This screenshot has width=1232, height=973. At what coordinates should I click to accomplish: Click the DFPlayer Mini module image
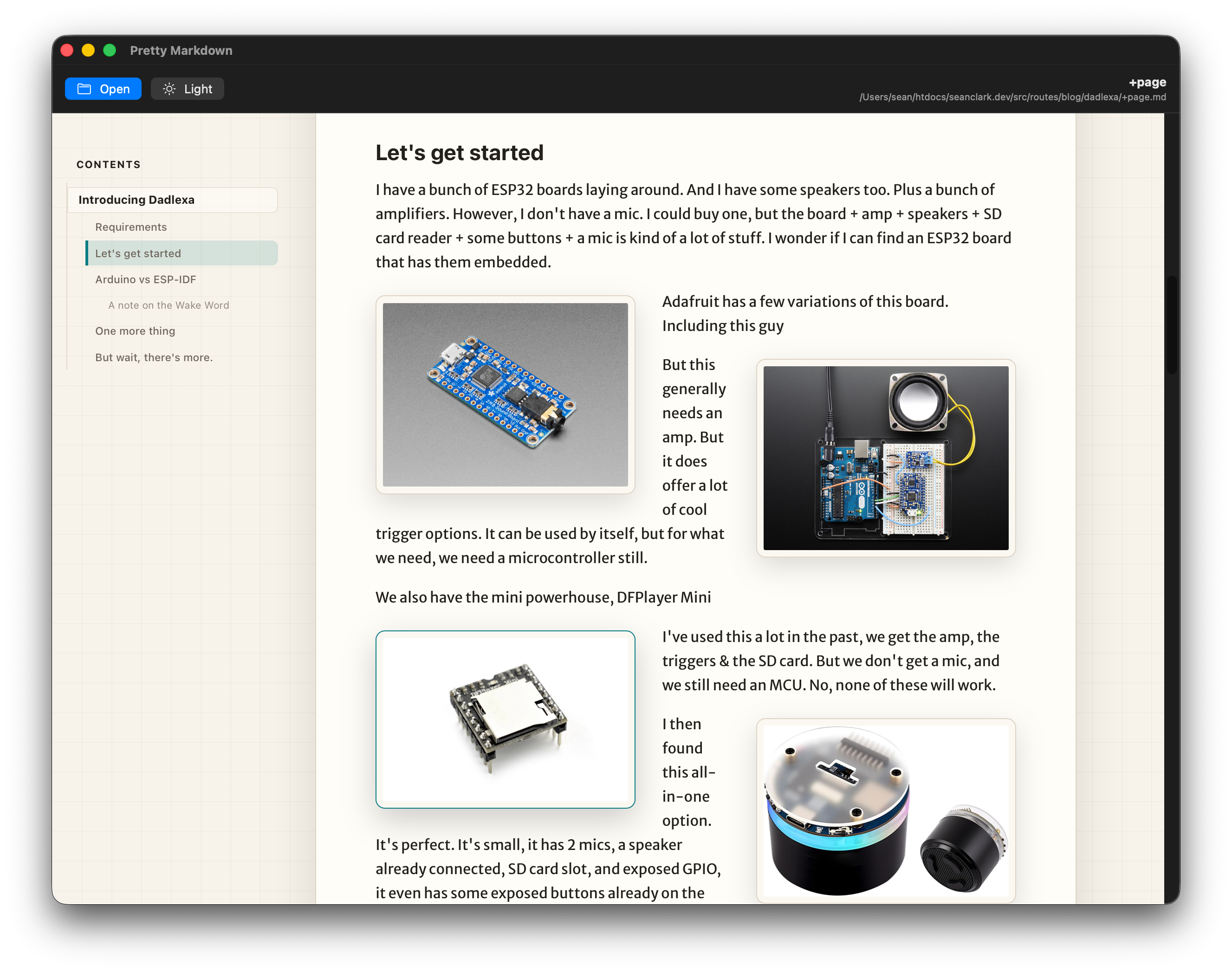coord(505,720)
